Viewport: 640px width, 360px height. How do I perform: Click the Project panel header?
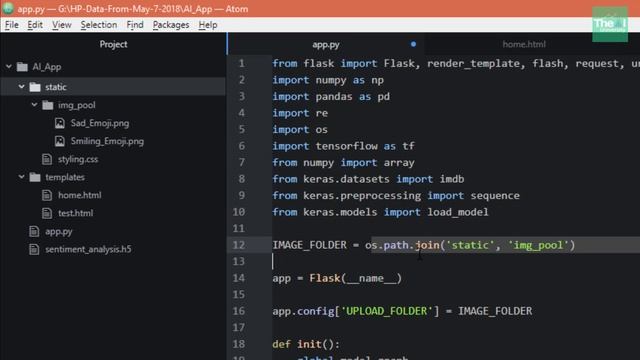point(113,44)
